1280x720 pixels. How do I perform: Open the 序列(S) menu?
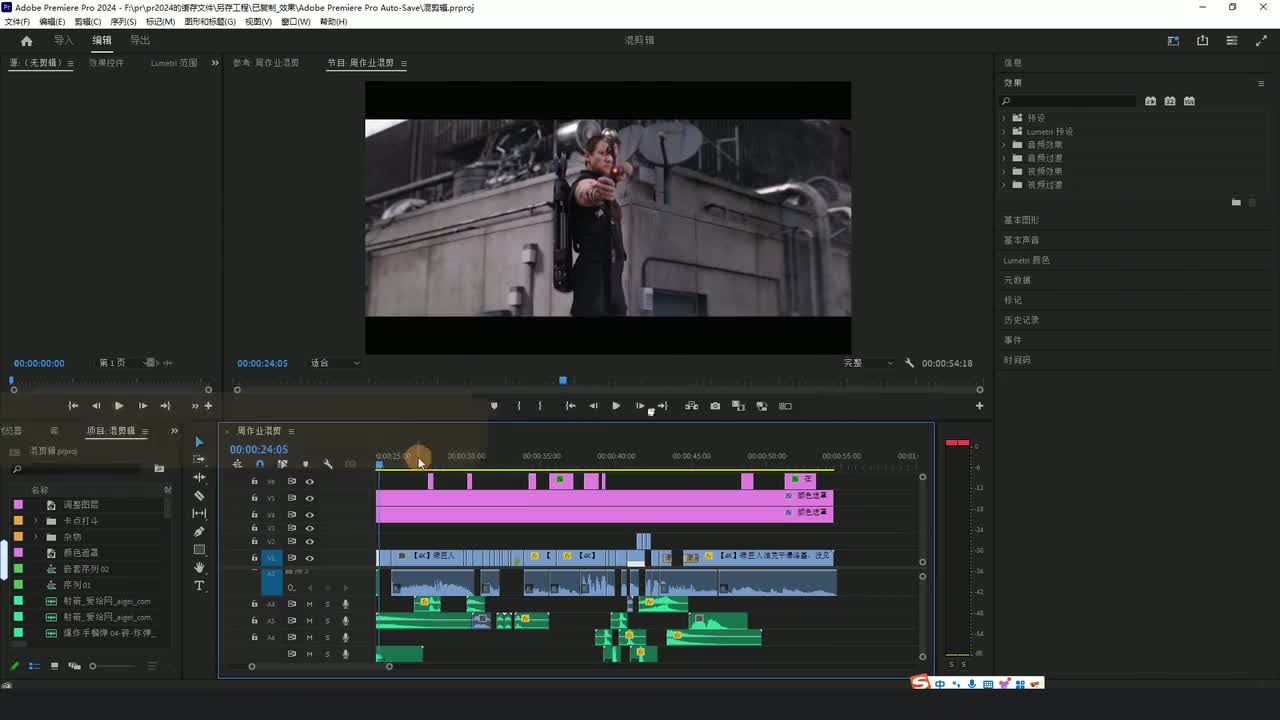click(123, 22)
